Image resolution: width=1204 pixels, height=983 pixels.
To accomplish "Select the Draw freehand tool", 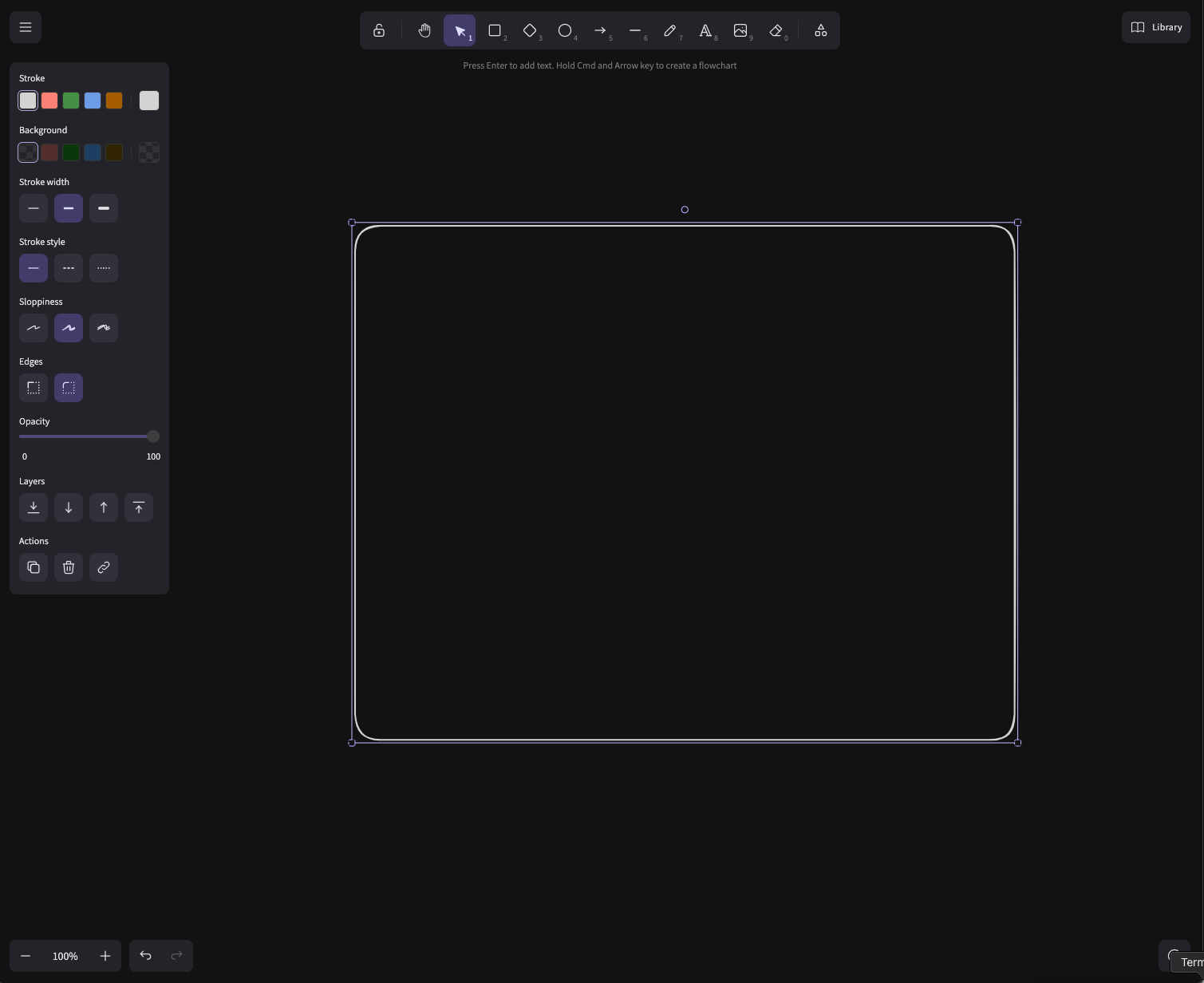I will tap(670, 30).
